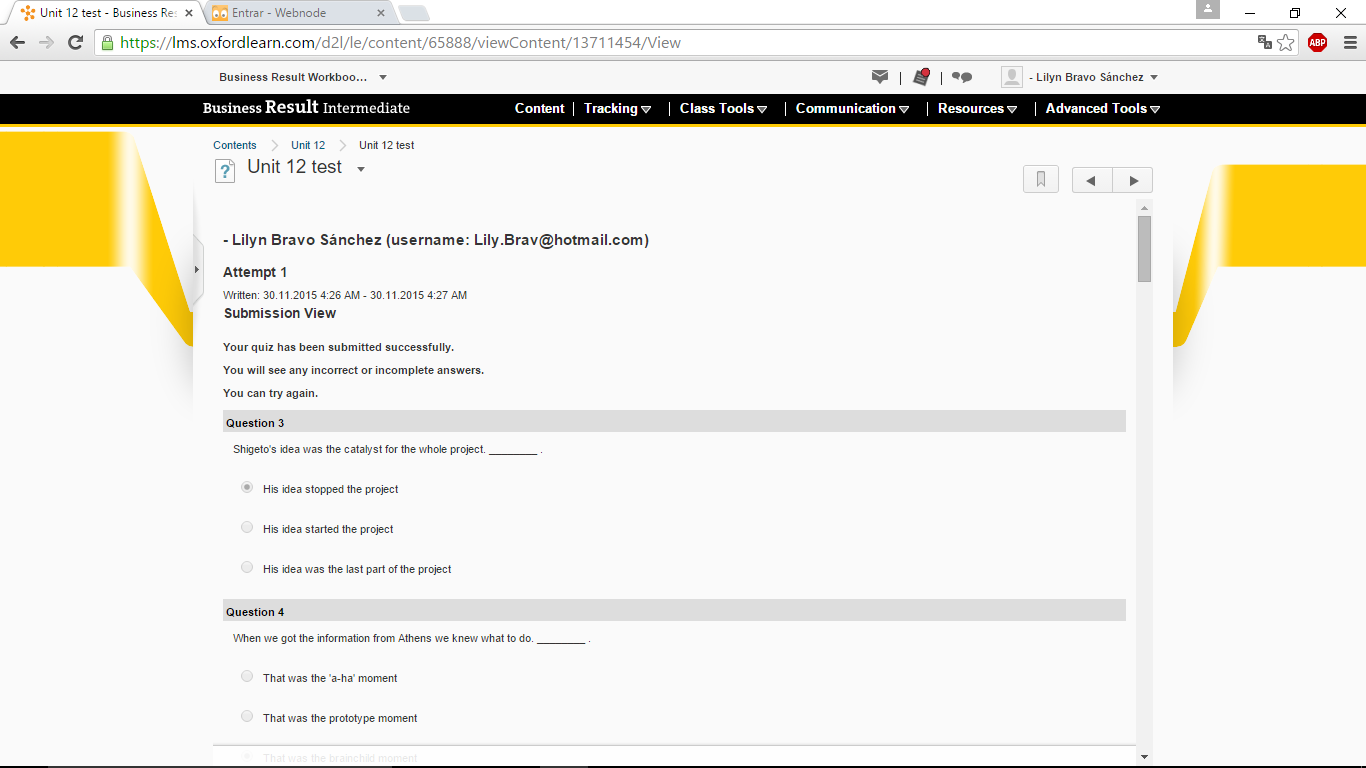Open the chat bubbles icon
This screenshot has height=768, width=1366.
point(962,77)
